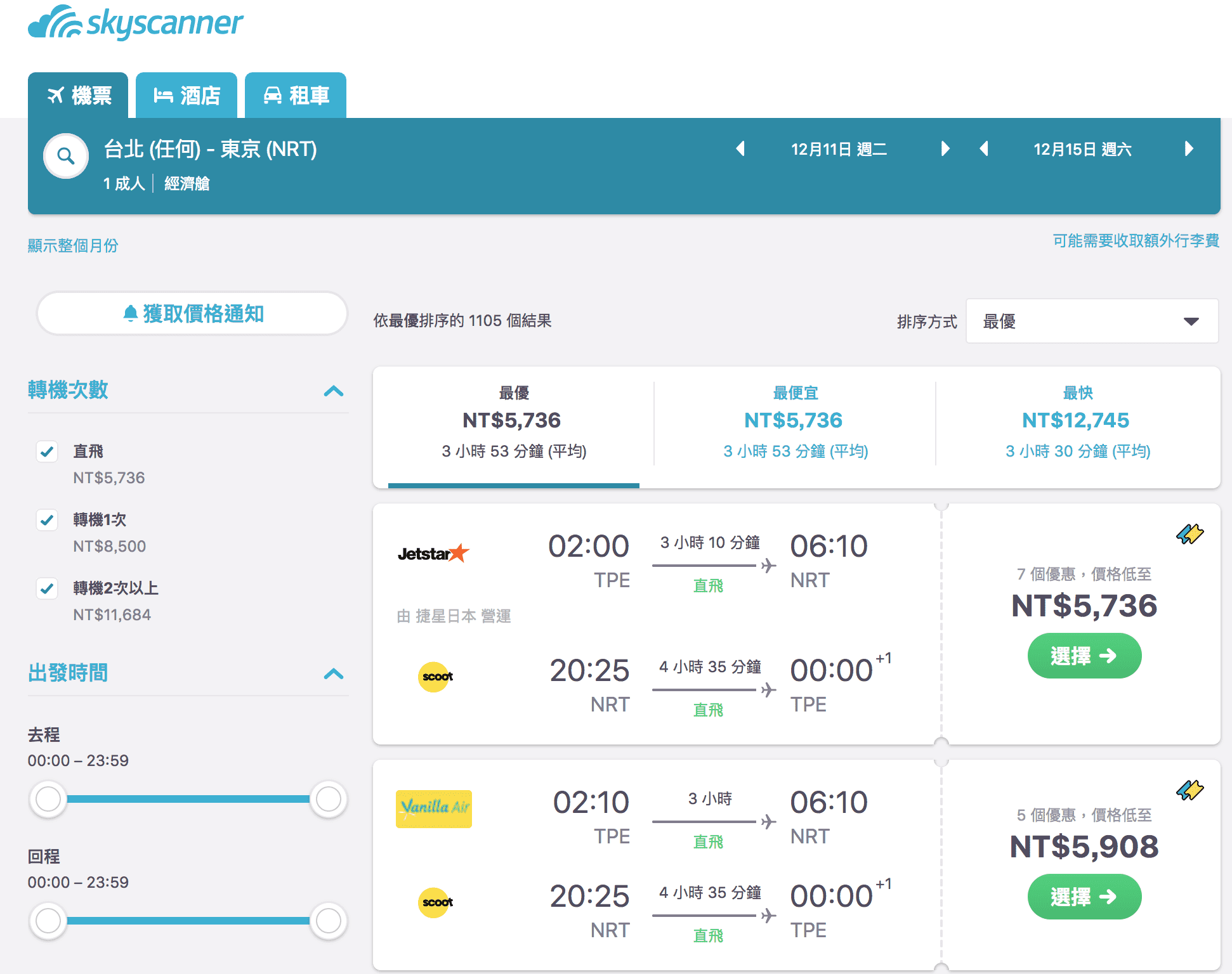Click the 12月11日 週二 departure date
The image size is (1232, 974).
(839, 149)
